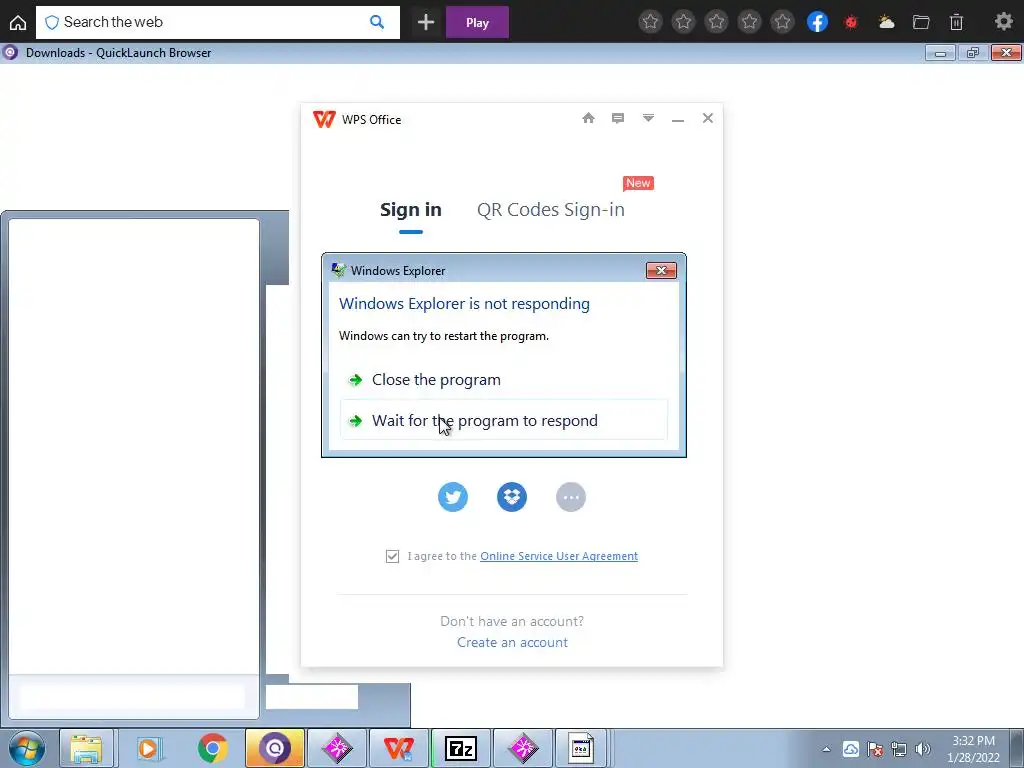
Task: Click the red ladybug icon
Action: pos(851,22)
